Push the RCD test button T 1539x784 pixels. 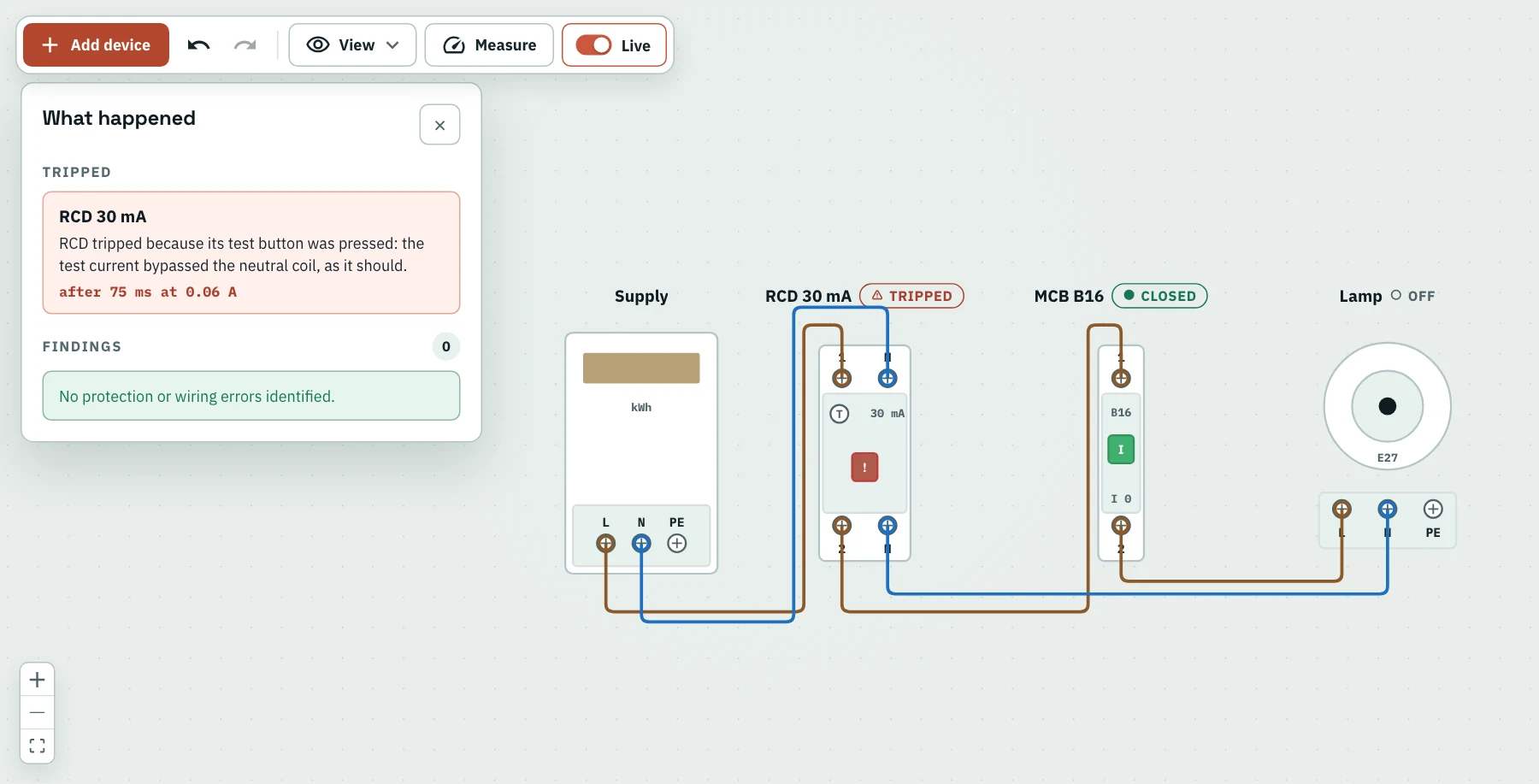point(840,414)
